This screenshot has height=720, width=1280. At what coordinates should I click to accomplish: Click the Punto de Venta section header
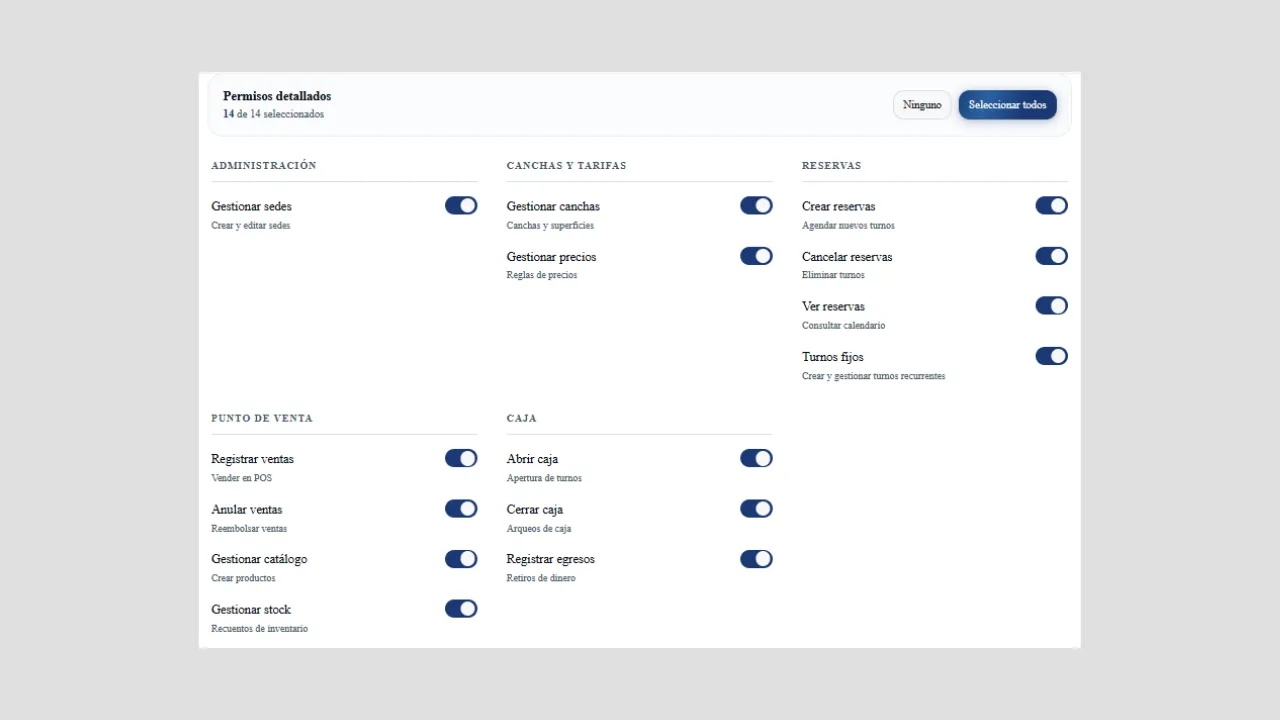(x=262, y=419)
